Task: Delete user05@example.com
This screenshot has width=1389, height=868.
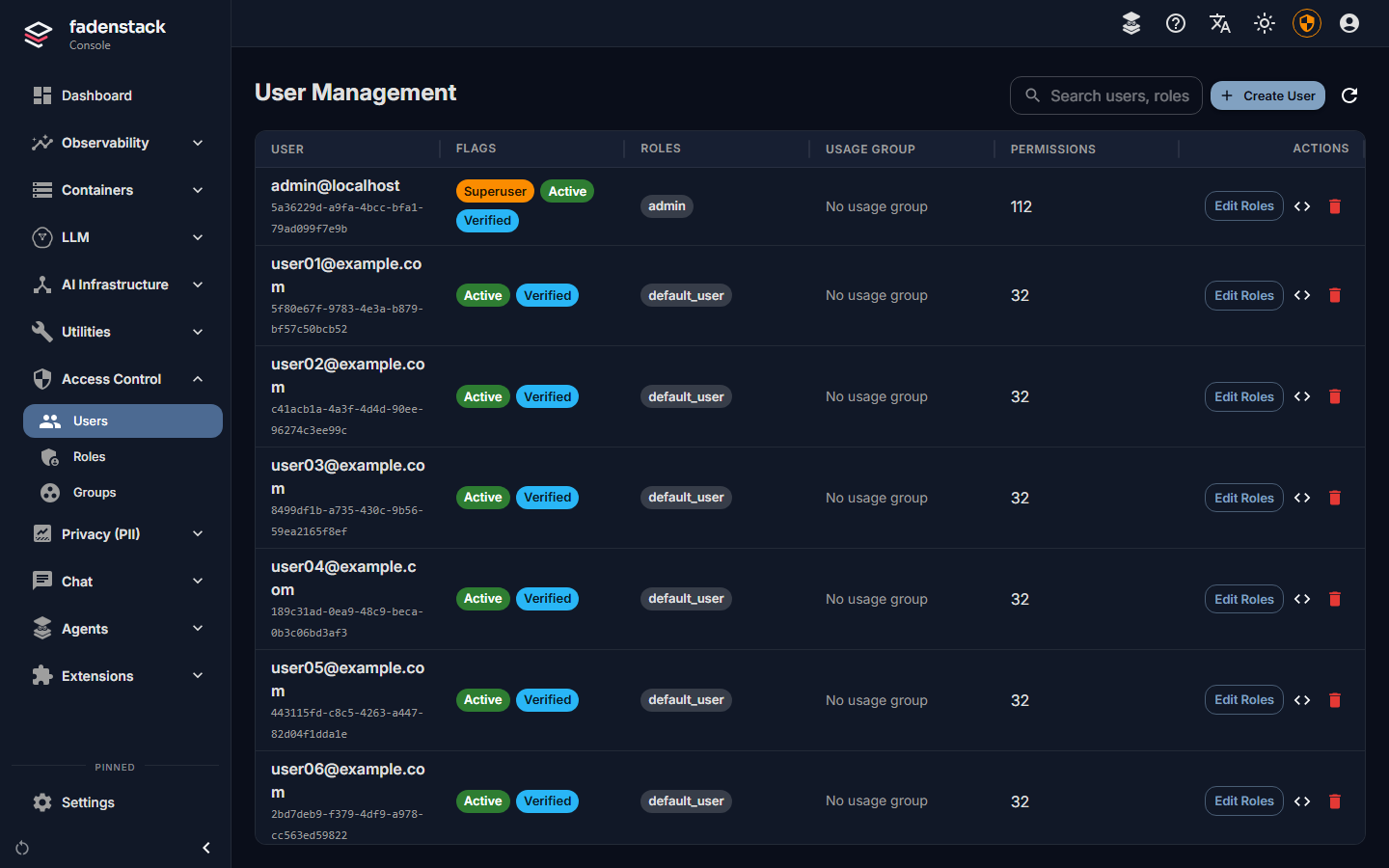Action: click(1335, 700)
